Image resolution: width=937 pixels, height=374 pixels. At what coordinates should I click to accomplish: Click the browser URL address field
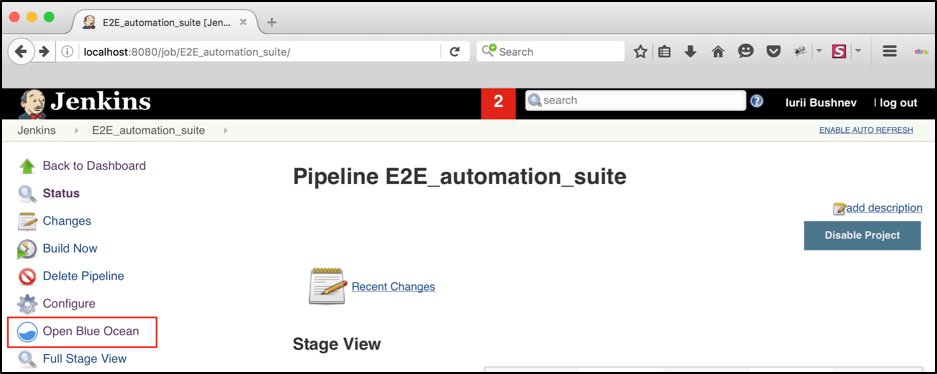tap(260, 52)
